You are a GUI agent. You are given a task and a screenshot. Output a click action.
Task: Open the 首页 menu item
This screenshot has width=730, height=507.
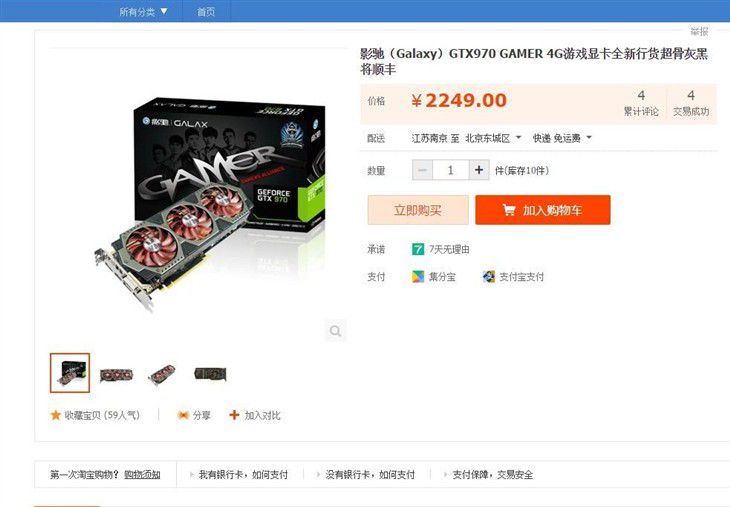pyautogui.click(x=206, y=11)
